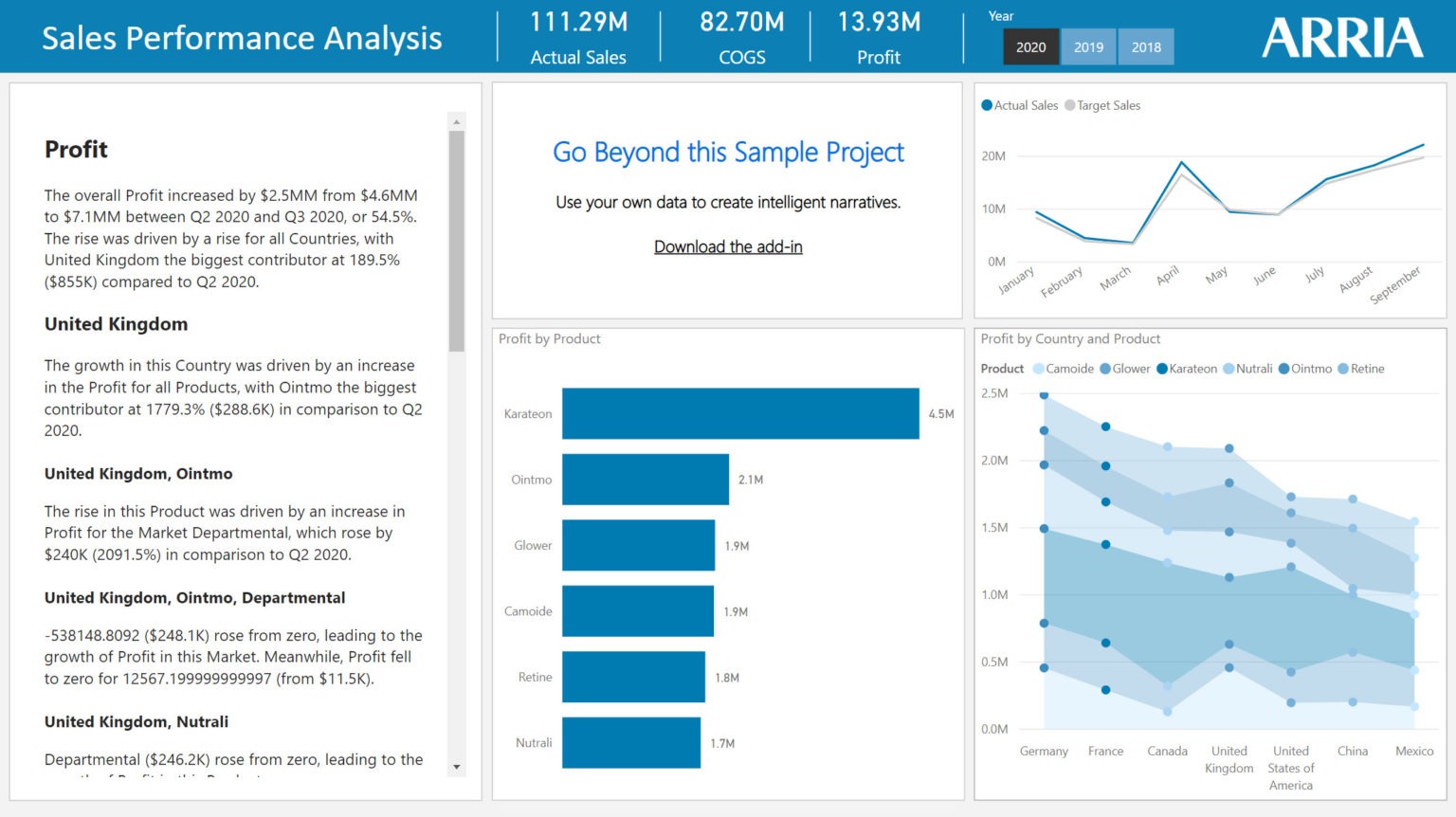
Task: Select the Nutrali product legend dot
Action: point(1229,370)
